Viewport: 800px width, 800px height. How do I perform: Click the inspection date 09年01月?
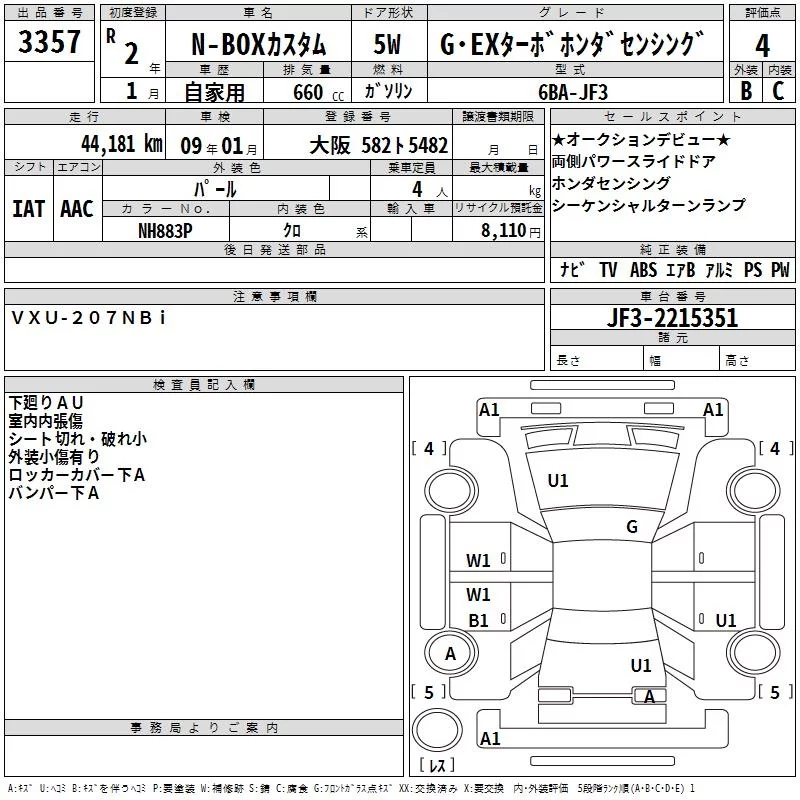coord(218,146)
